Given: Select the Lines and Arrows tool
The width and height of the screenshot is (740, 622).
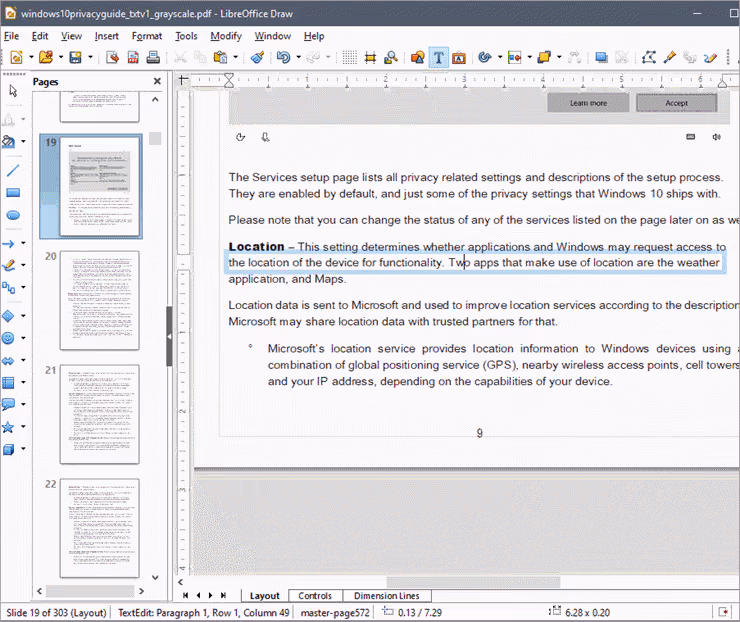Looking at the screenshot, I should tap(8, 244).
